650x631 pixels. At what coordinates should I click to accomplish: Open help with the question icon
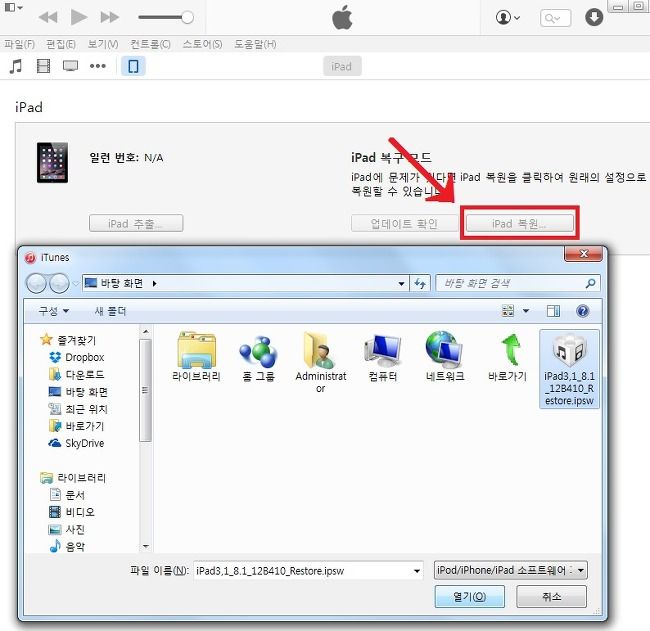[582, 311]
